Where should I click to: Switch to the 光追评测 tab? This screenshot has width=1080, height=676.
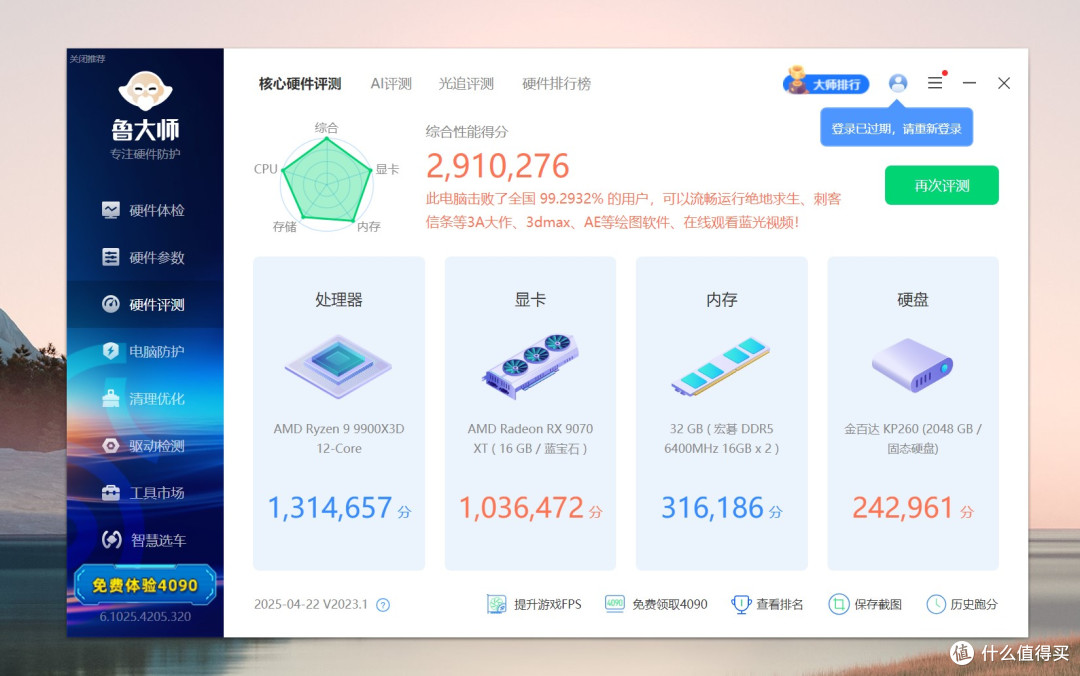click(466, 84)
